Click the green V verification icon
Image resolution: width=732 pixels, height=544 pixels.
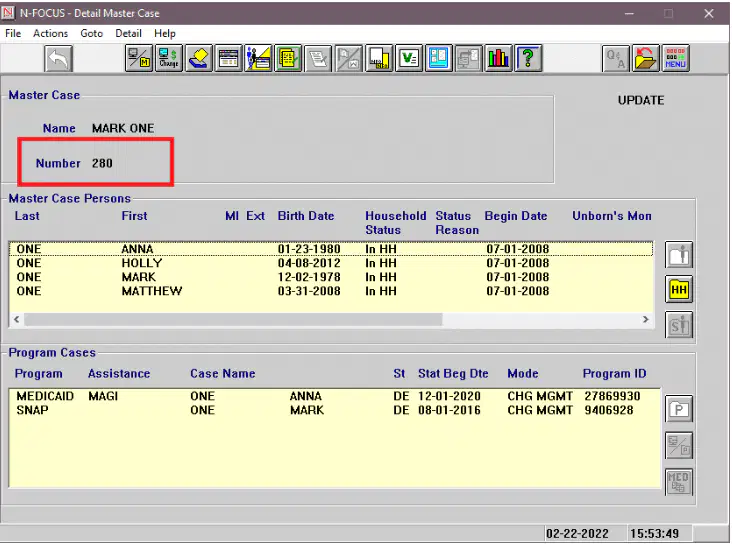[x=409, y=58]
